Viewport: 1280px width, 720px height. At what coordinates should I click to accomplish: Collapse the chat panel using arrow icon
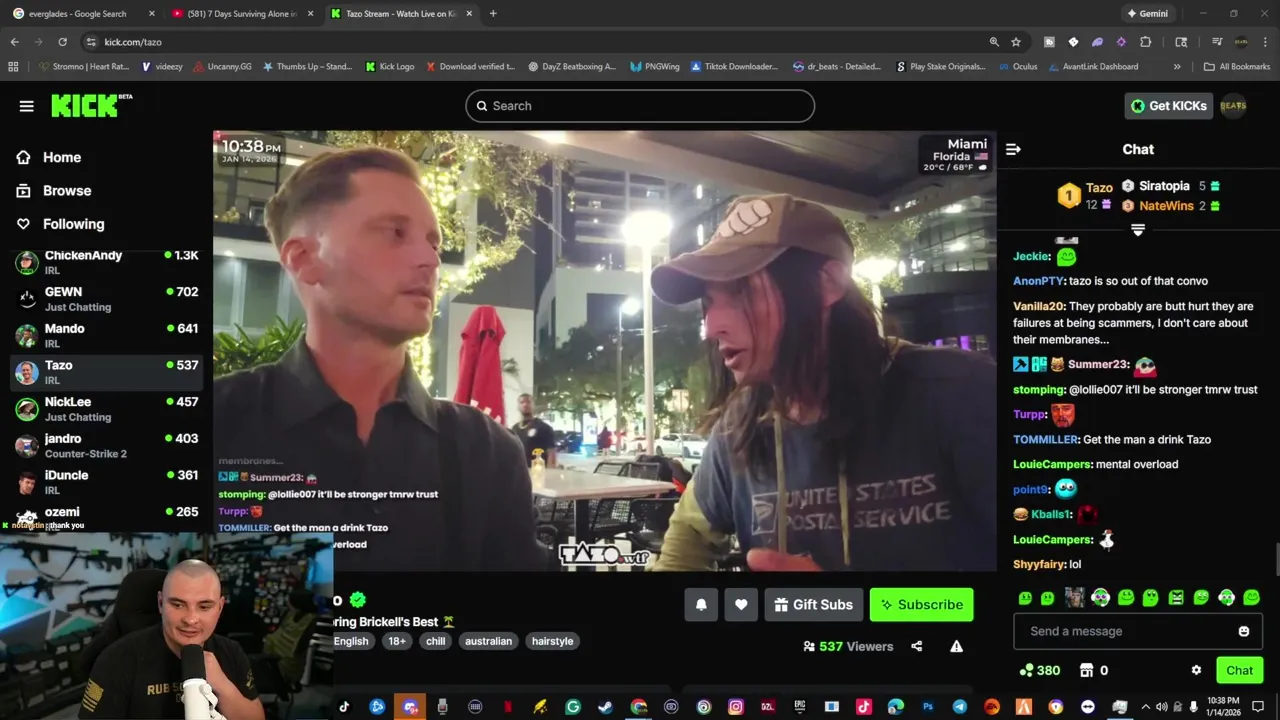click(x=1013, y=149)
